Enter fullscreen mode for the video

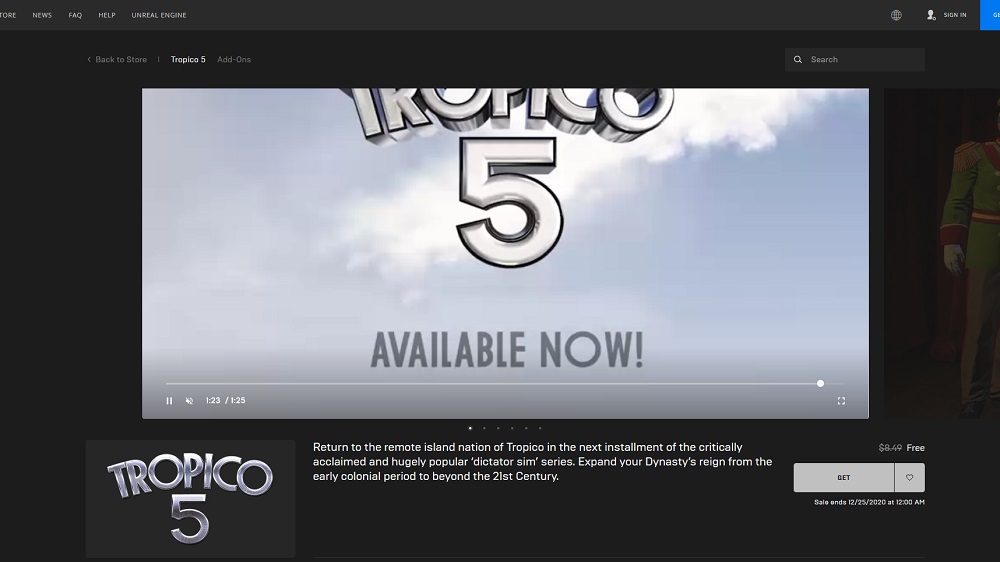[x=841, y=401]
